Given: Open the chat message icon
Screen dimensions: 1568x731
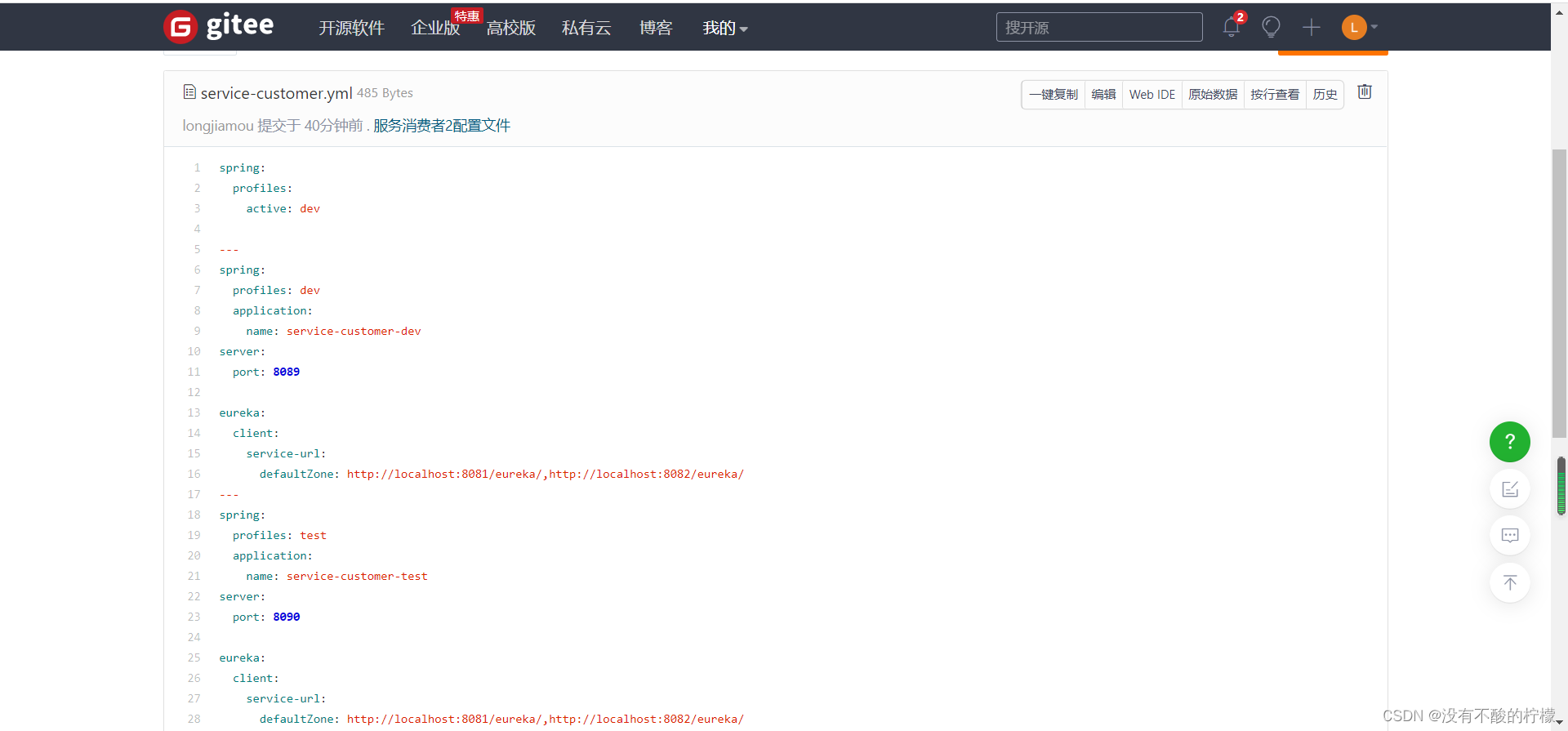Looking at the screenshot, I should click(1510, 535).
